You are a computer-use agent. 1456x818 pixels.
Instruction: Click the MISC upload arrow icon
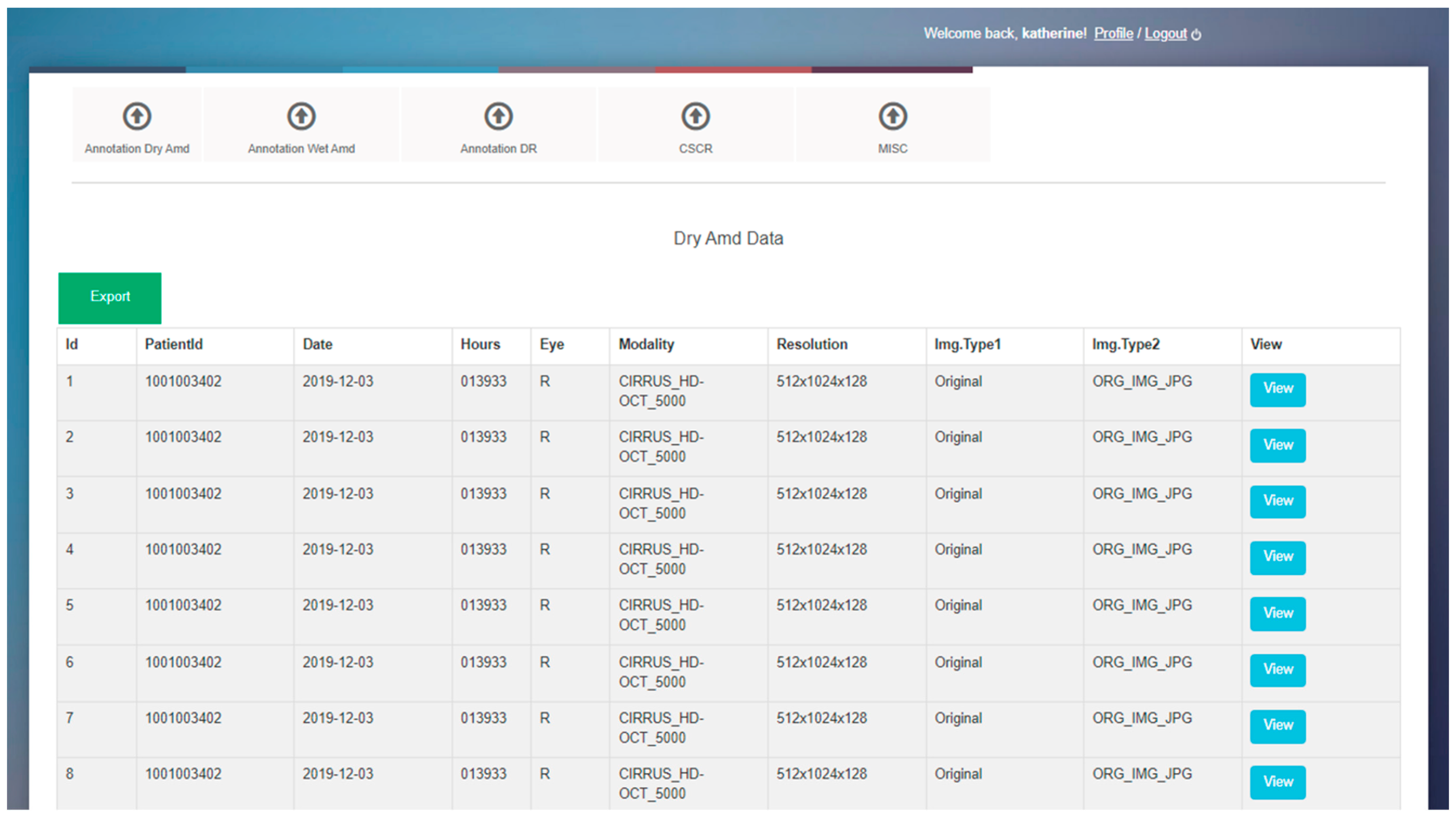pos(892,116)
